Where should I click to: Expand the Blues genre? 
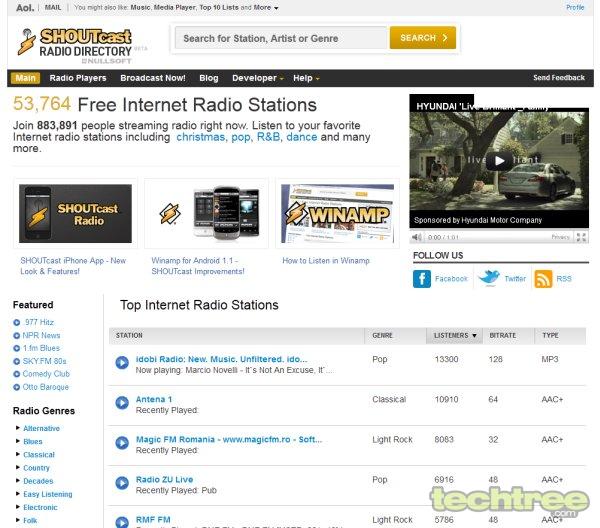point(18,441)
